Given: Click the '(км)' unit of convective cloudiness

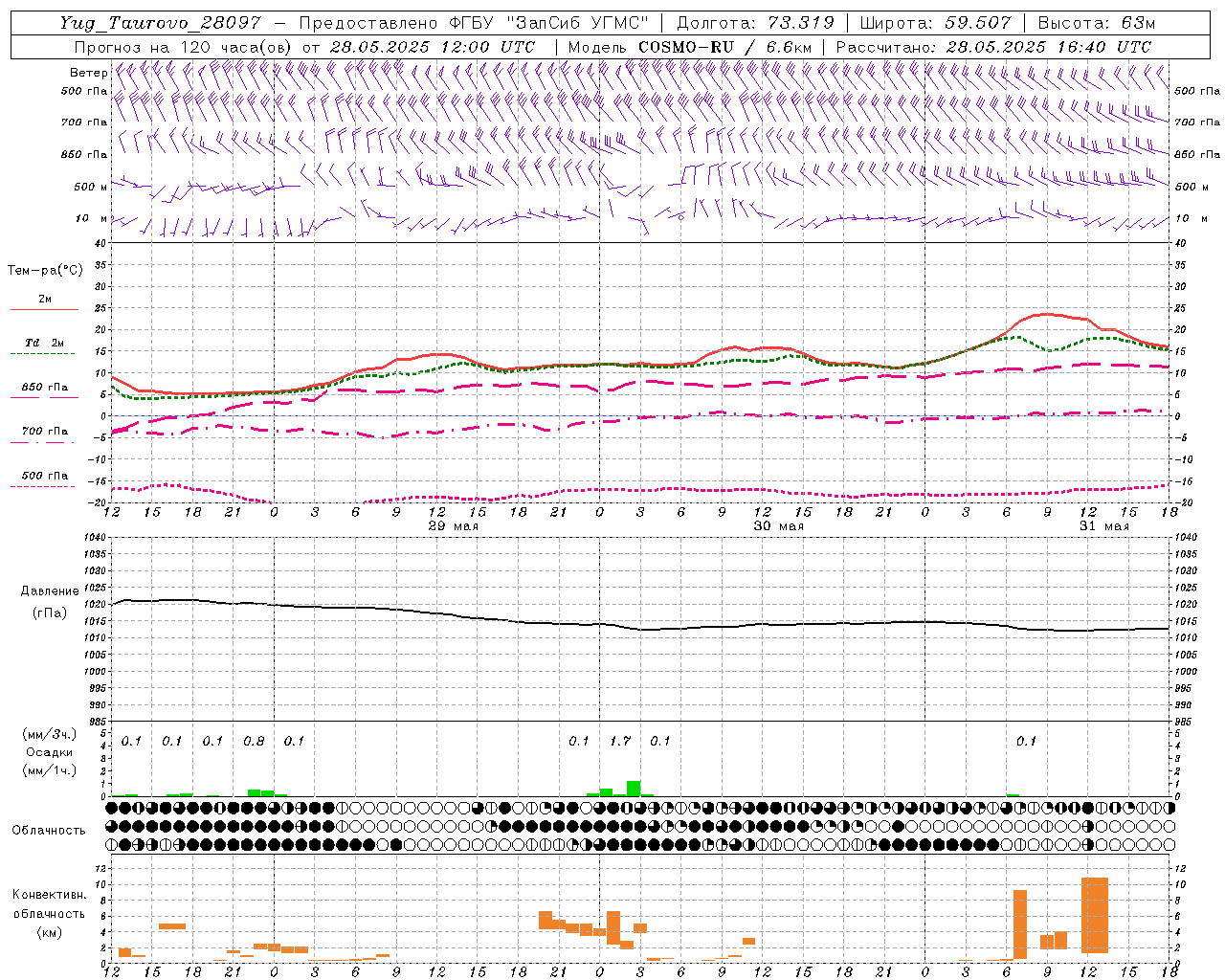Looking at the screenshot, I should (49, 932).
